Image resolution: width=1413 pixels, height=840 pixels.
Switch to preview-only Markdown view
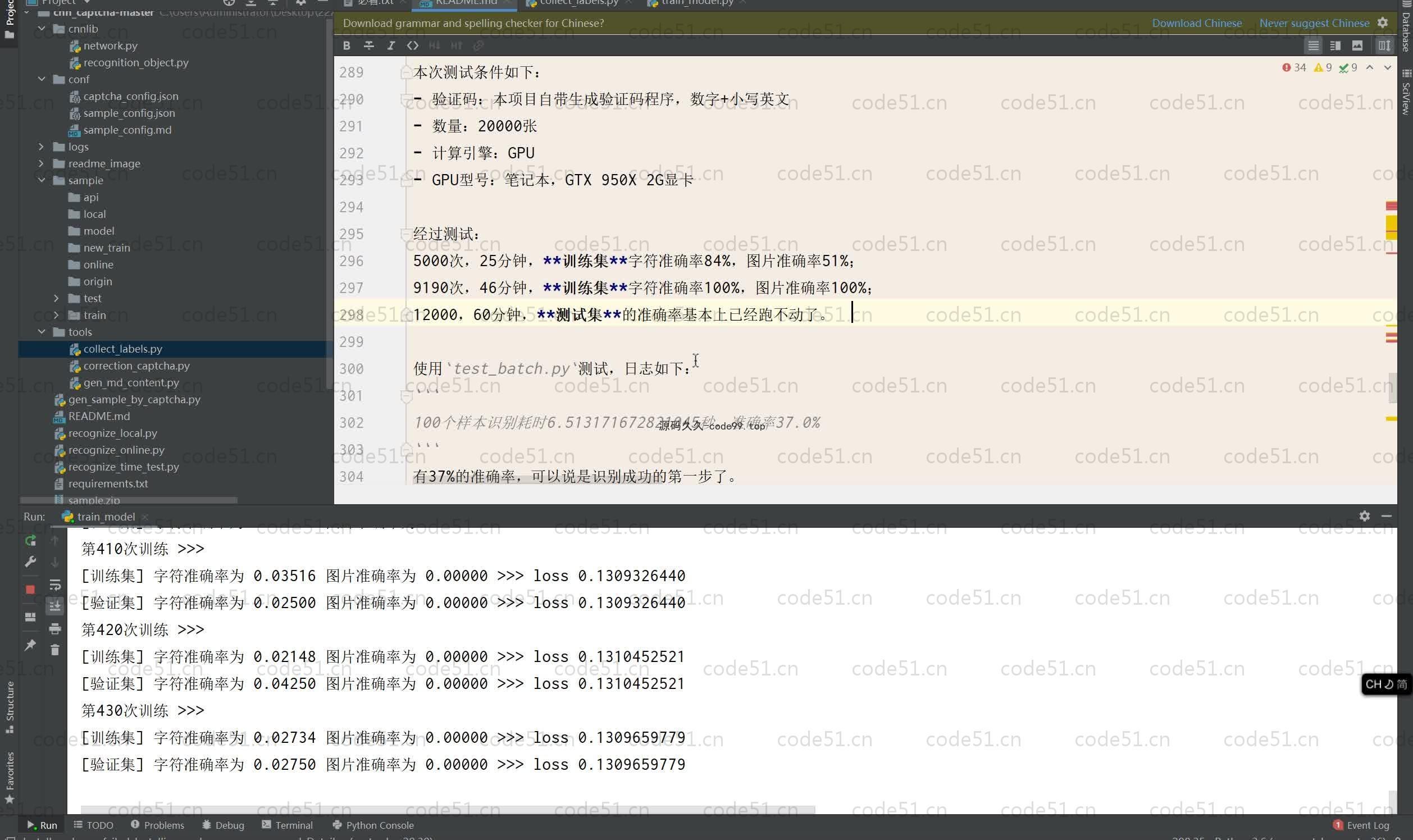point(1357,45)
